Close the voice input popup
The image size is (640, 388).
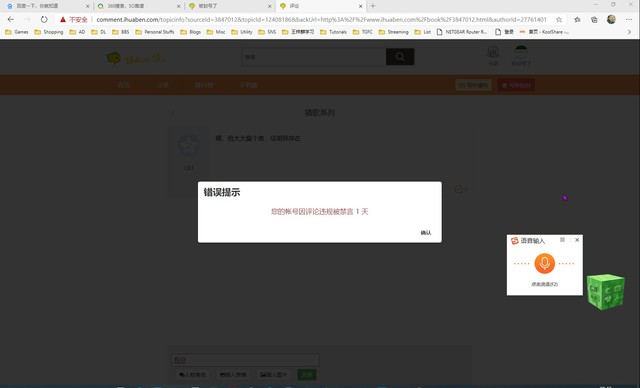(577, 240)
